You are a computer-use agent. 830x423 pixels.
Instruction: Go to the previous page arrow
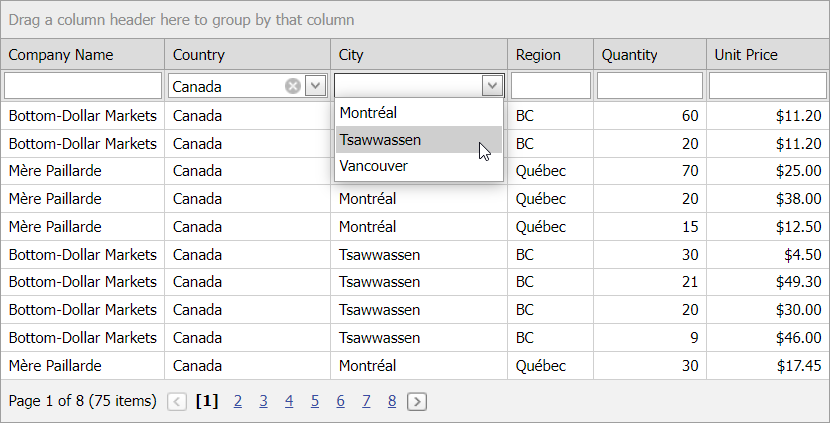pyautogui.click(x=177, y=402)
